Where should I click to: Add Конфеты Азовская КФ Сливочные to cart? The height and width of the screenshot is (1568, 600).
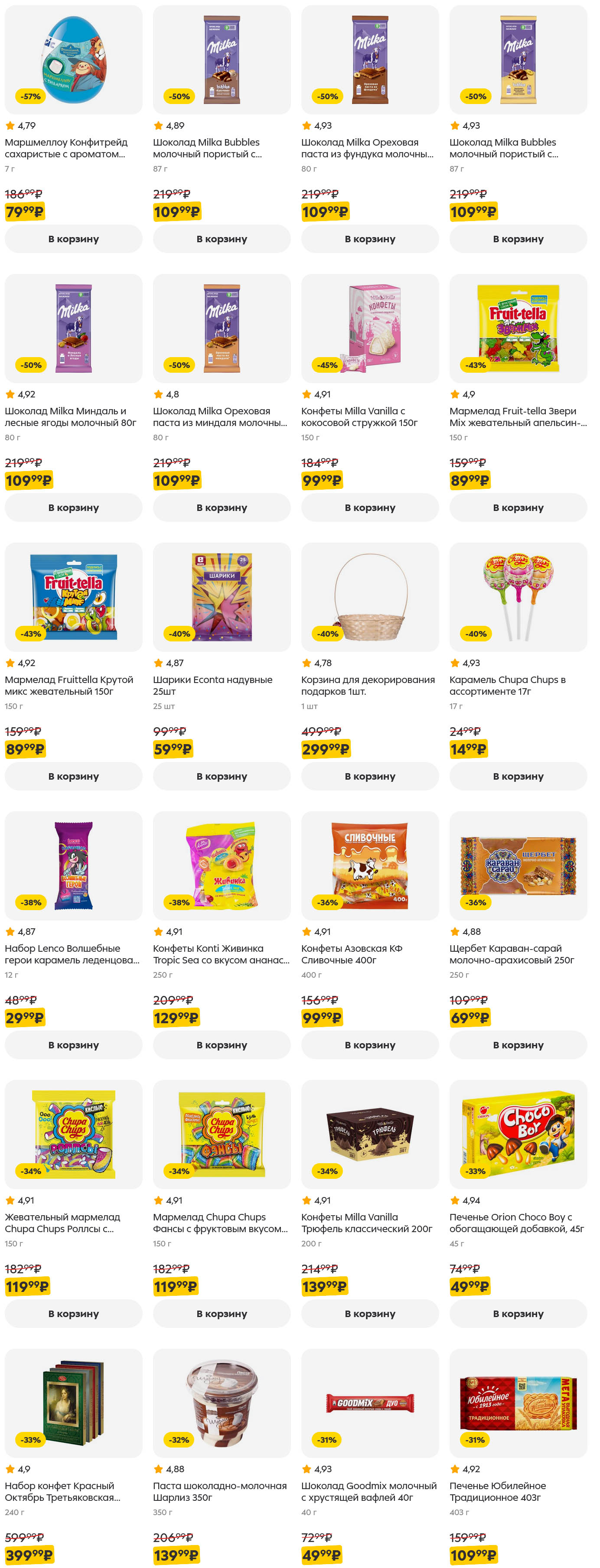(370, 1045)
